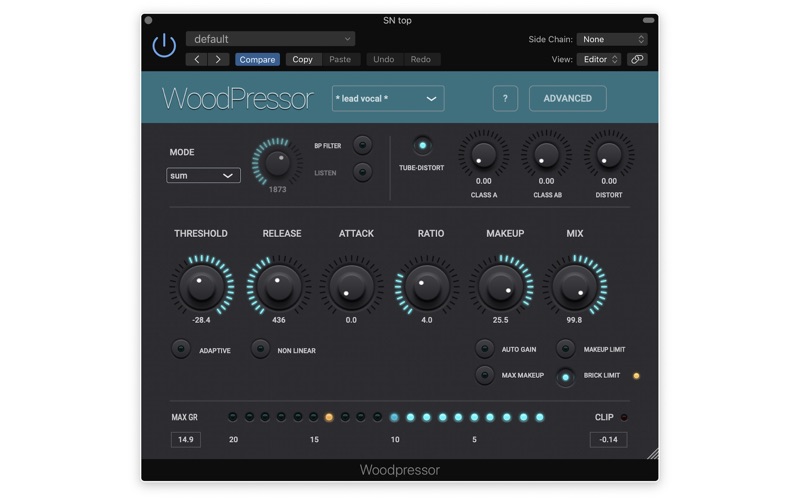Toggle the BP Filter switch
The width and height of the screenshot is (800, 500).
click(363, 145)
